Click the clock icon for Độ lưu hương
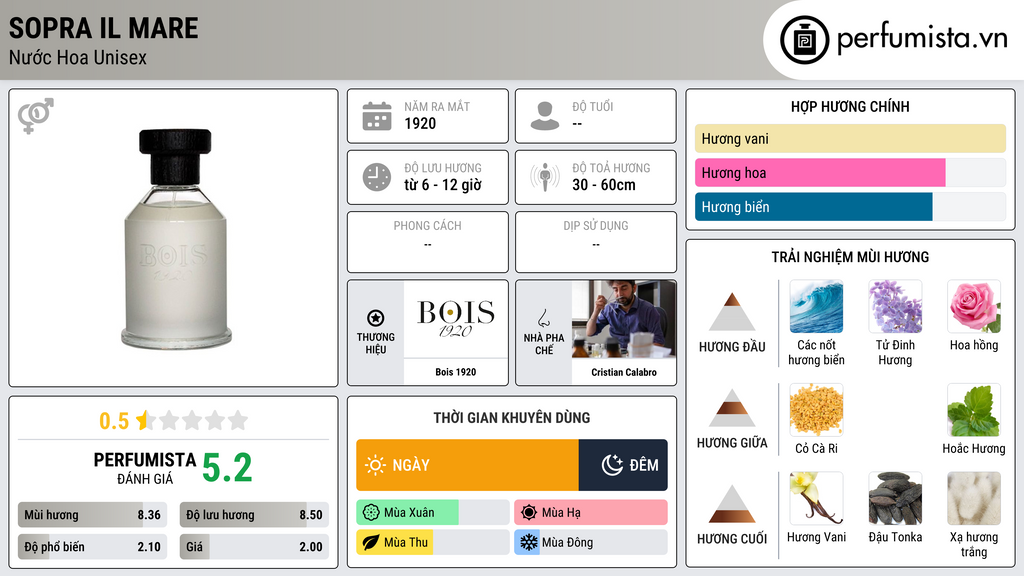 pos(377,177)
